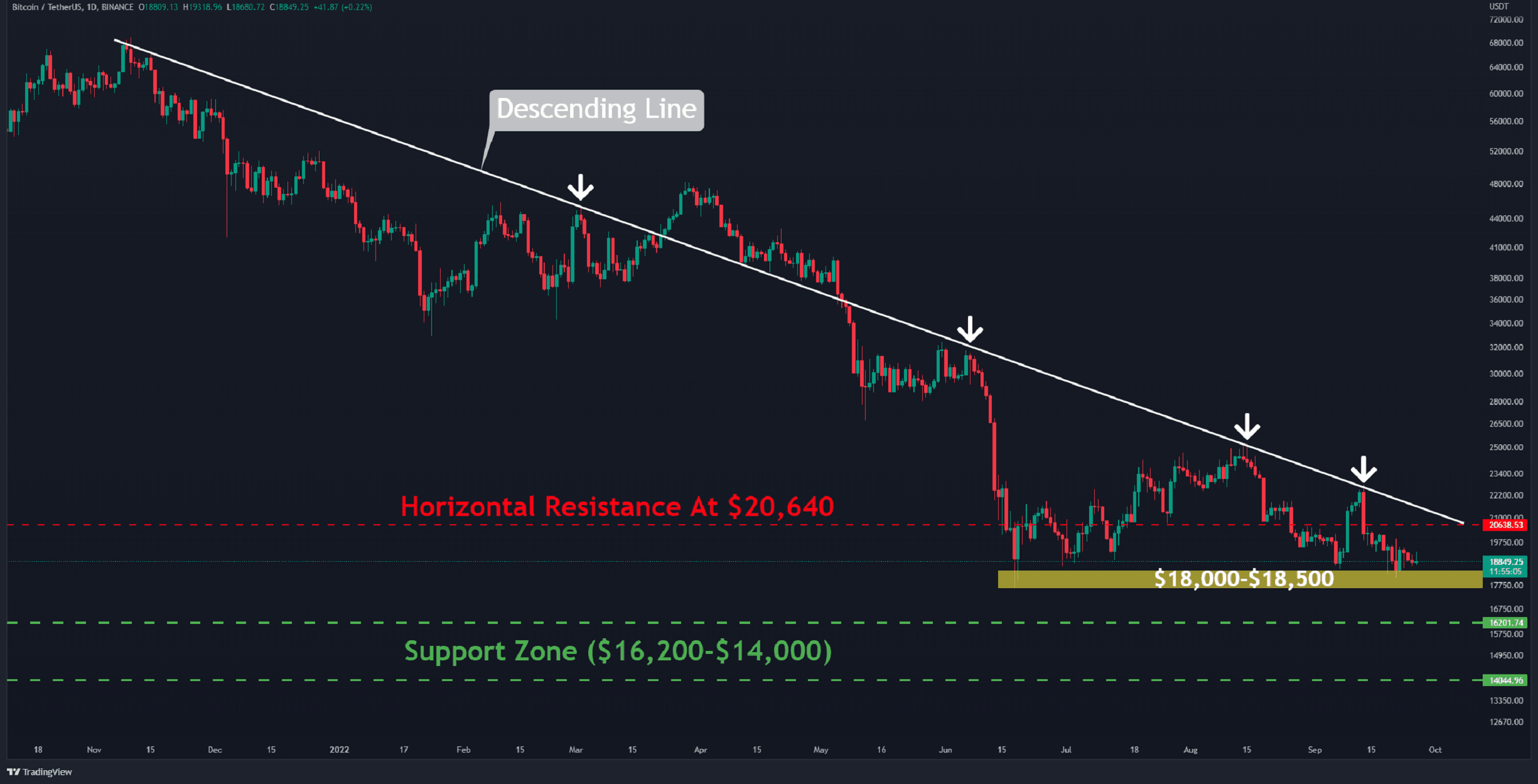
Task: Select the Descending Line callout label
Action: [596, 110]
